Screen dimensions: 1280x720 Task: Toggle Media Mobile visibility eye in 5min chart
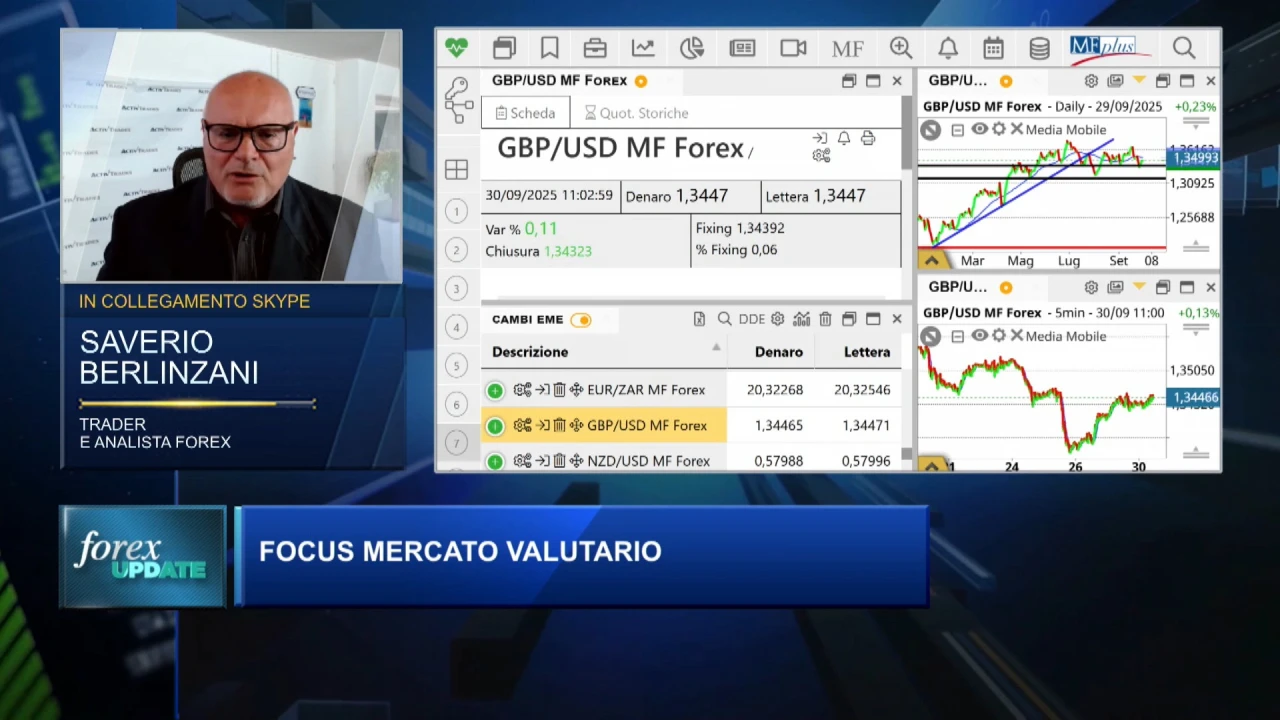[980, 336]
